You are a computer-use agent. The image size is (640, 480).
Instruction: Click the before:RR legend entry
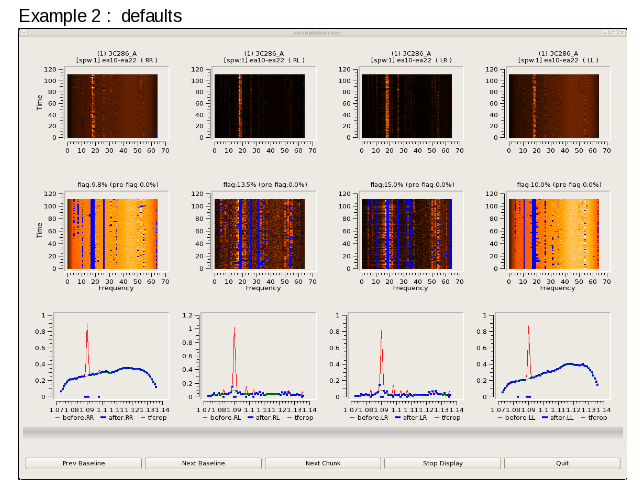coord(73,418)
